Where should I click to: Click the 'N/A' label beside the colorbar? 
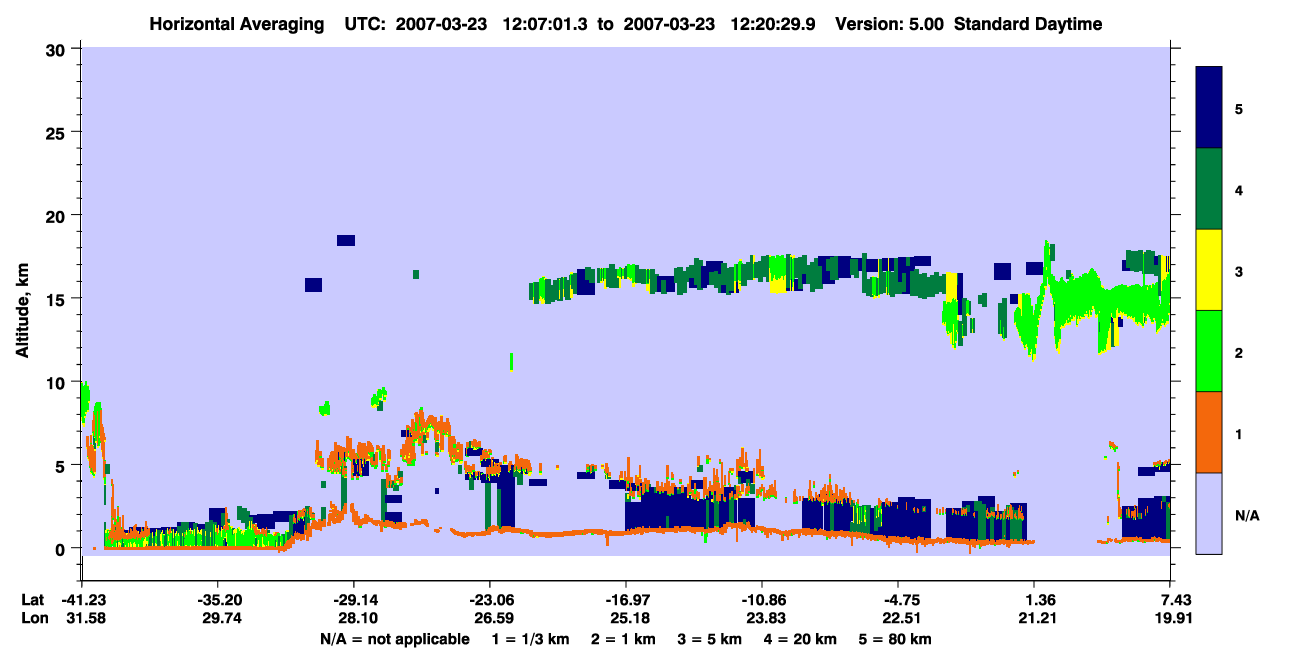pos(1247,515)
